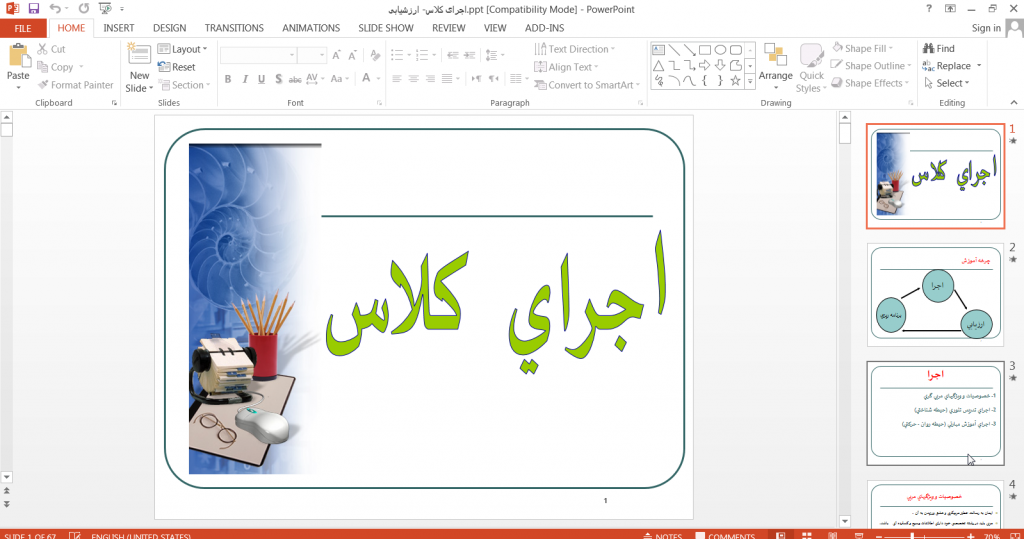1024x539 pixels.
Task: Toggle Underline formatting
Action: [x=261, y=78]
